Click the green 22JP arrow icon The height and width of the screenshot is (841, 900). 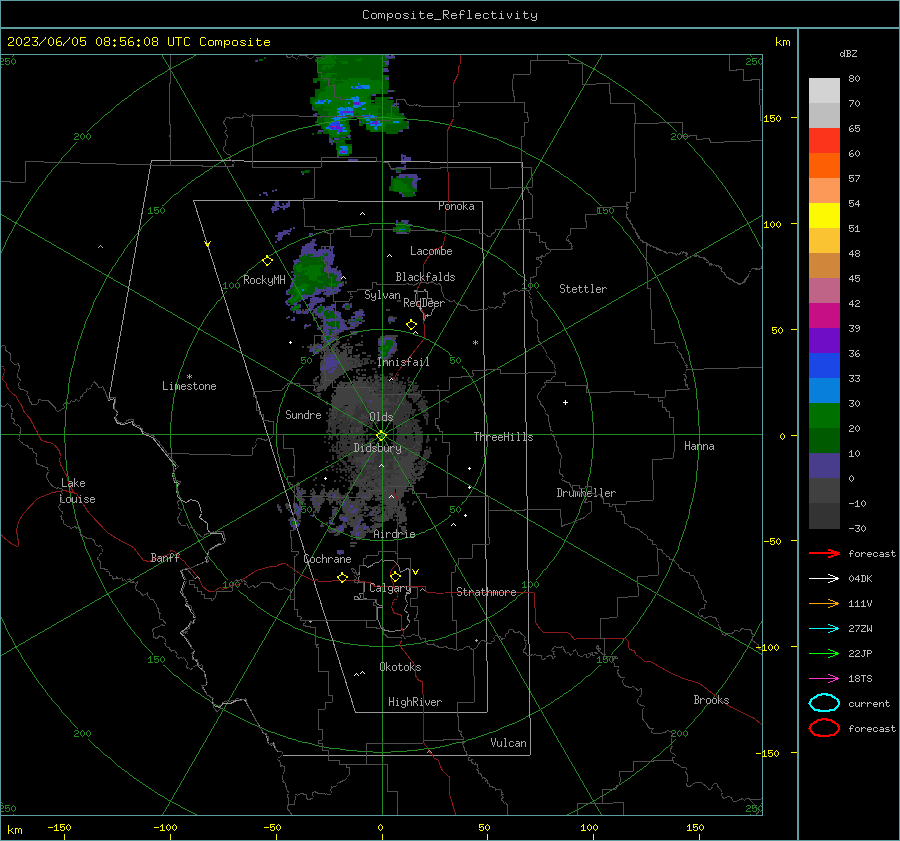click(824, 653)
